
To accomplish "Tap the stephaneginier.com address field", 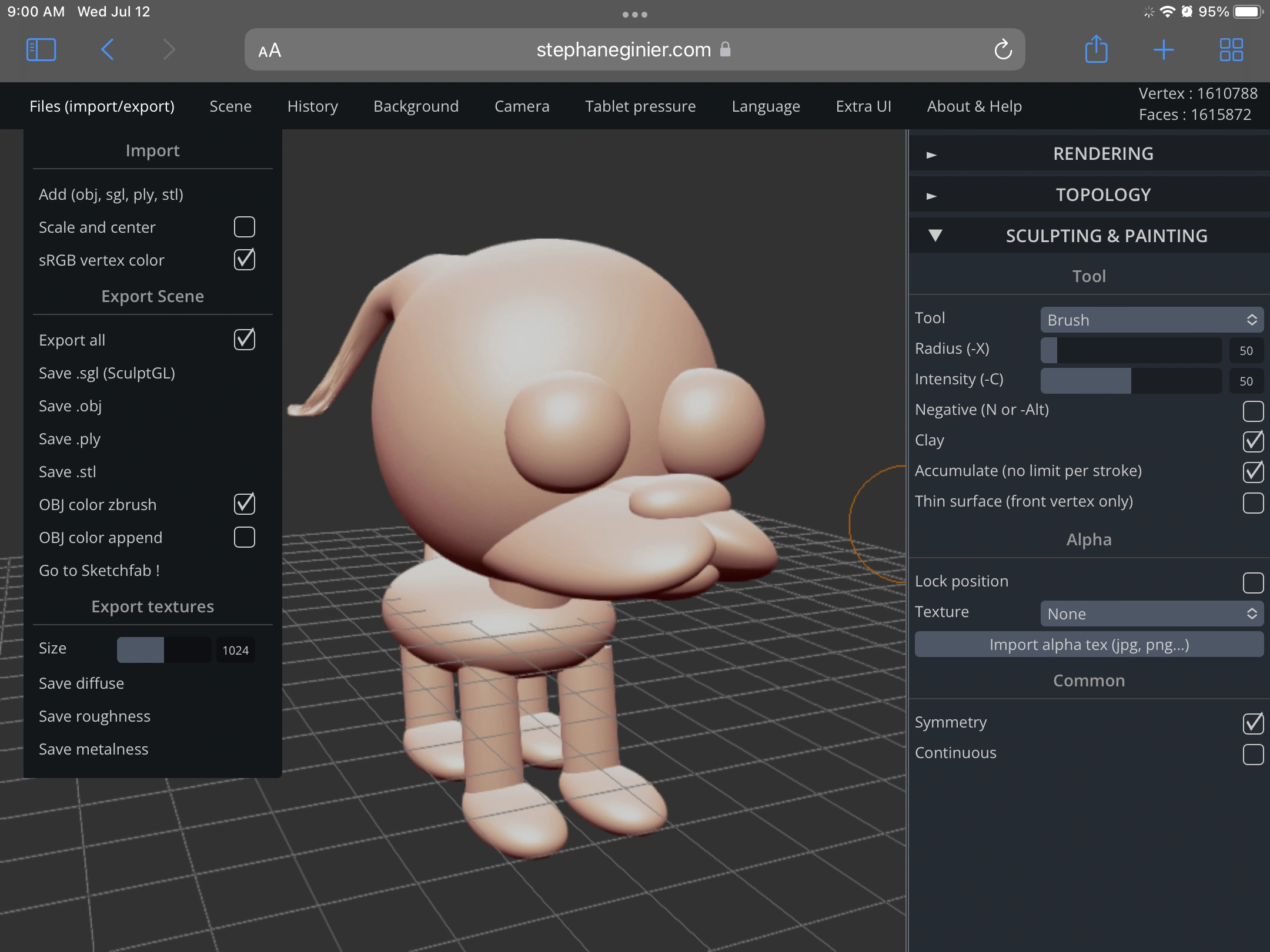I will (x=623, y=50).
